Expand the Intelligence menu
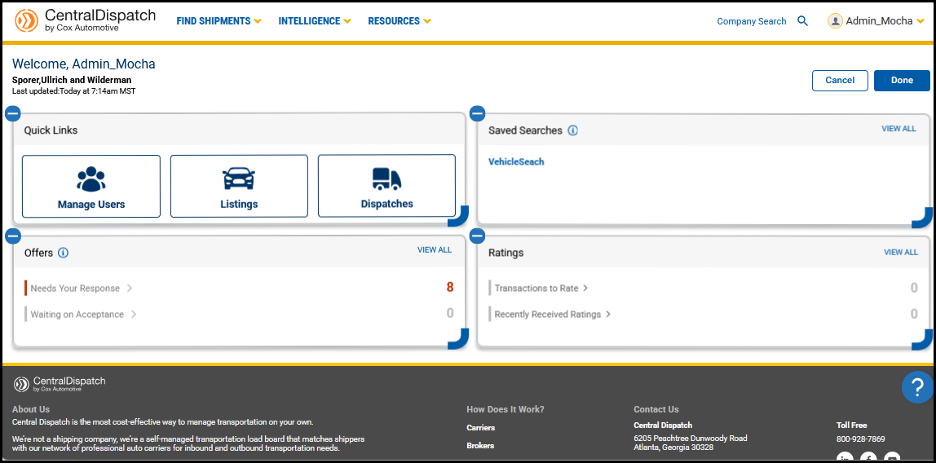The height and width of the screenshot is (464, 936). tap(314, 21)
